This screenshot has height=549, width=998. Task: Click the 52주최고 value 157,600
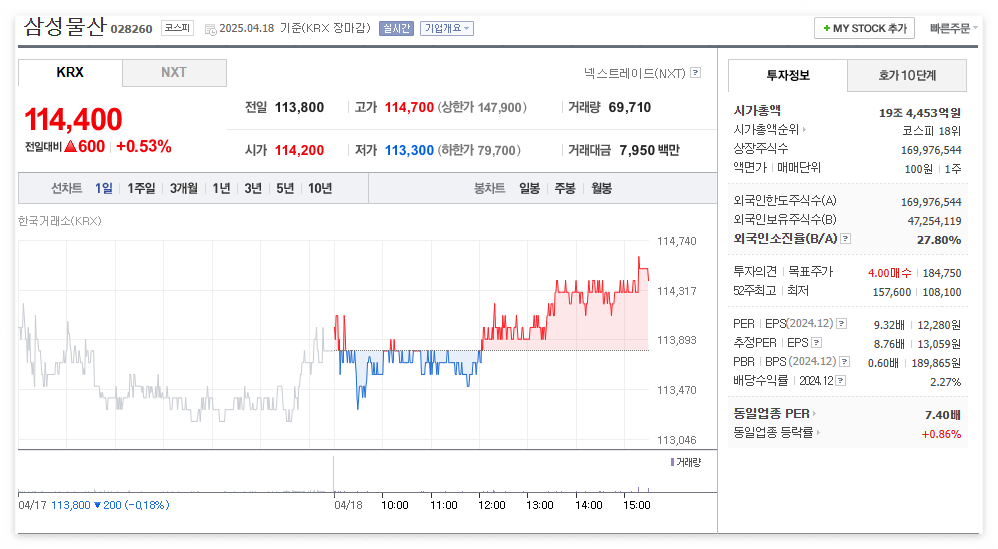click(x=892, y=292)
